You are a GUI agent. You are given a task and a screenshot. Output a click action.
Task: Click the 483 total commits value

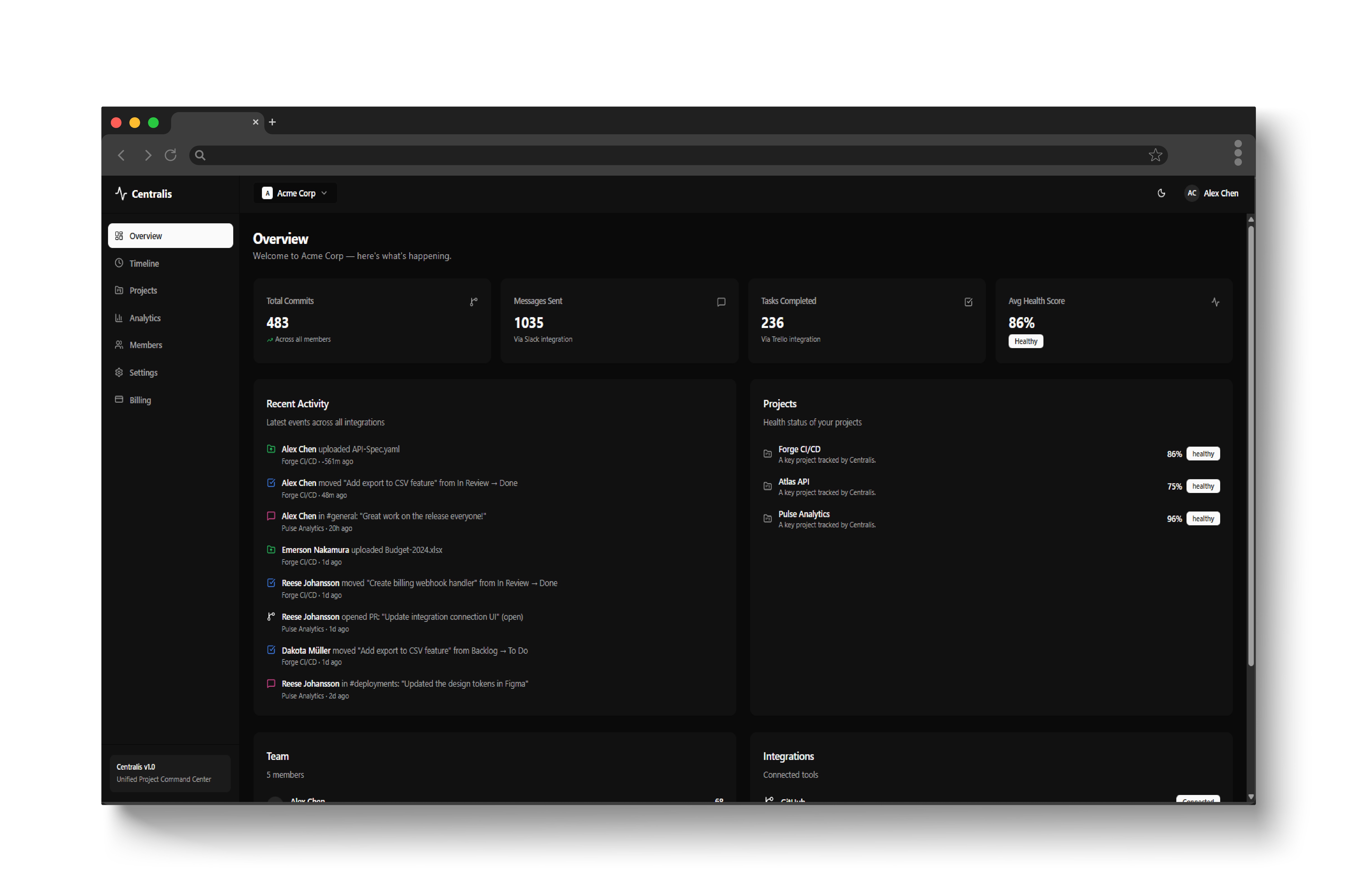278,323
